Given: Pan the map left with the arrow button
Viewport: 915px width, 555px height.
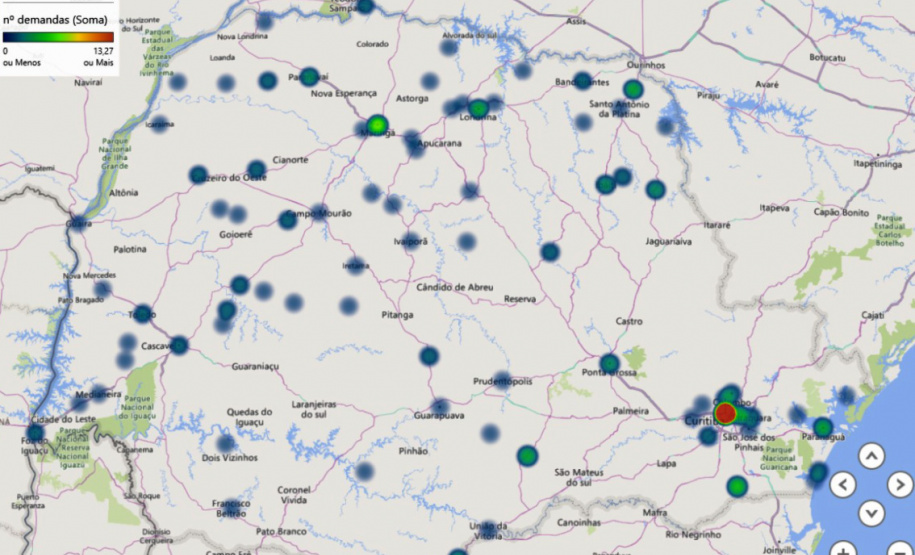Looking at the screenshot, I should point(843,485).
